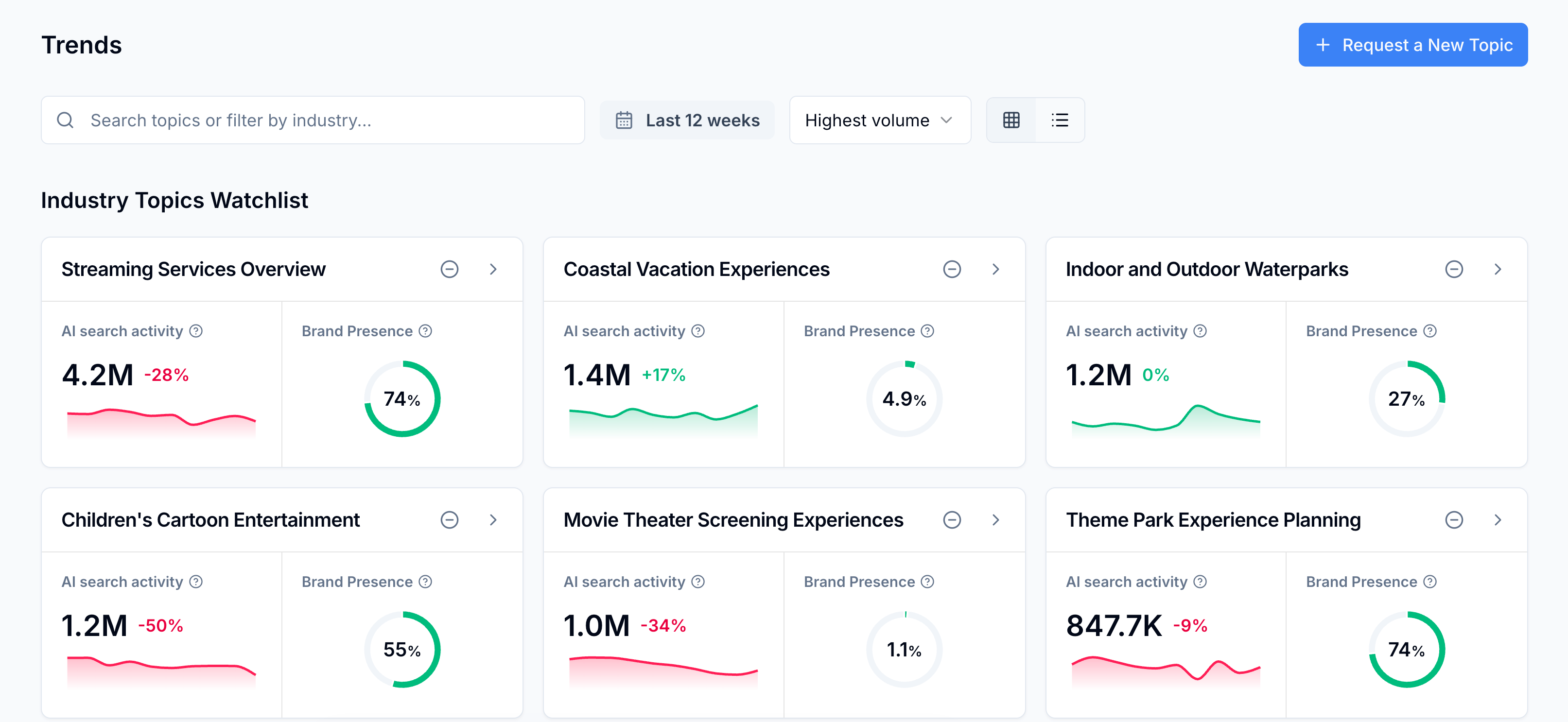1568x722 pixels.
Task: Click the 1.4M search activity value
Action: coord(597,375)
